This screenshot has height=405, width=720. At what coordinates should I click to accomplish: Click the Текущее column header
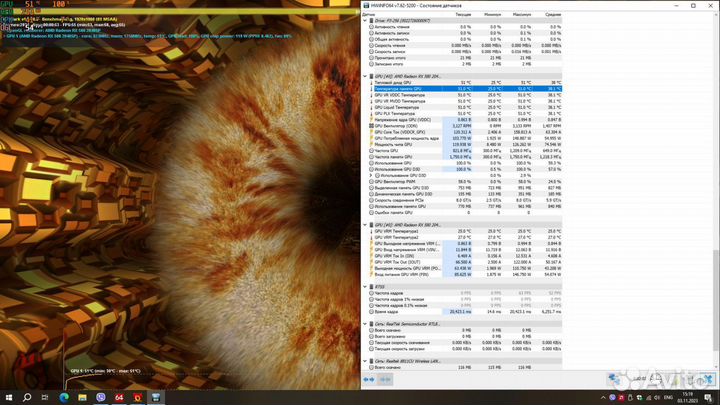463,15
